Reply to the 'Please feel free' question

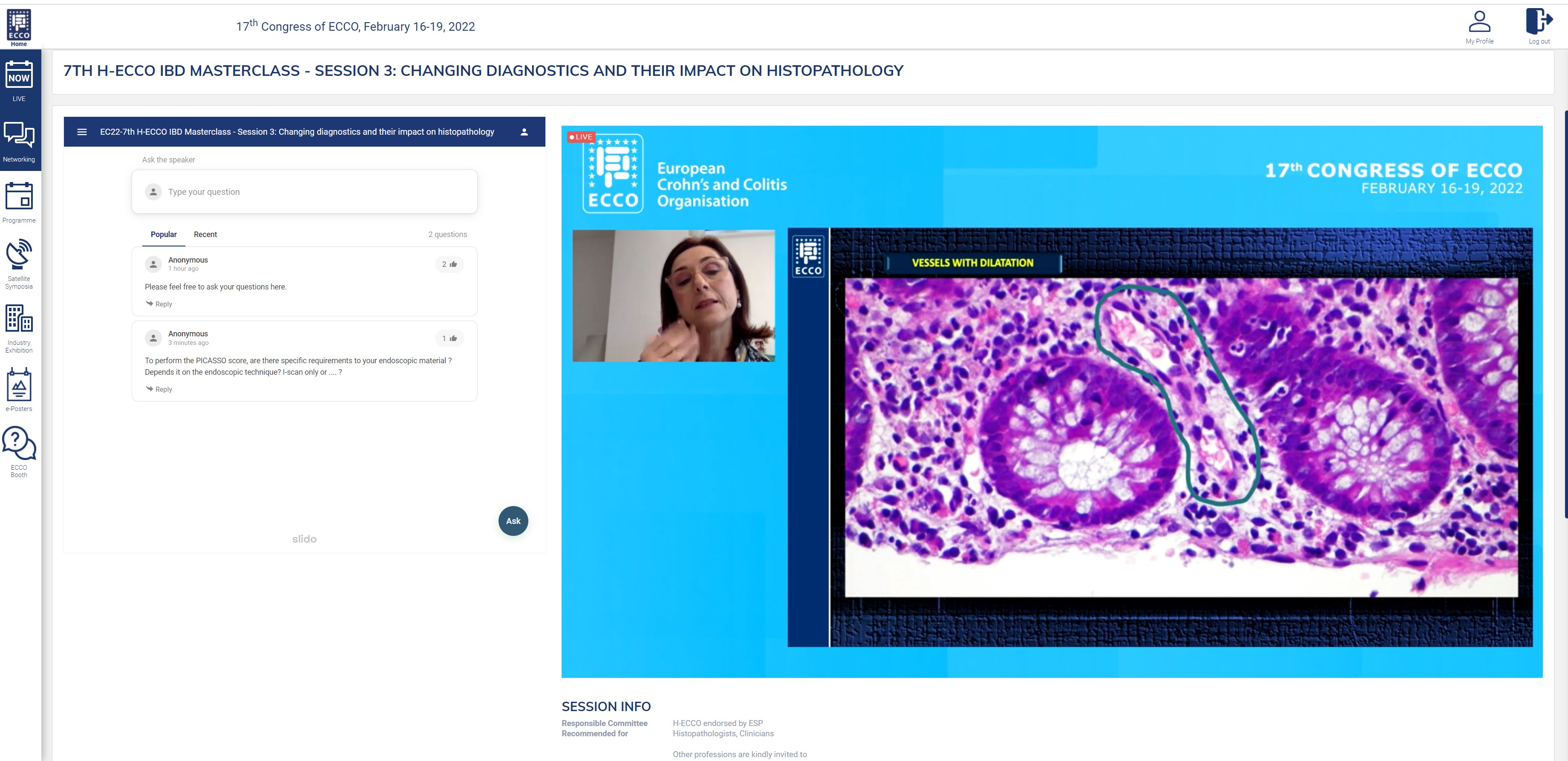point(159,304)
